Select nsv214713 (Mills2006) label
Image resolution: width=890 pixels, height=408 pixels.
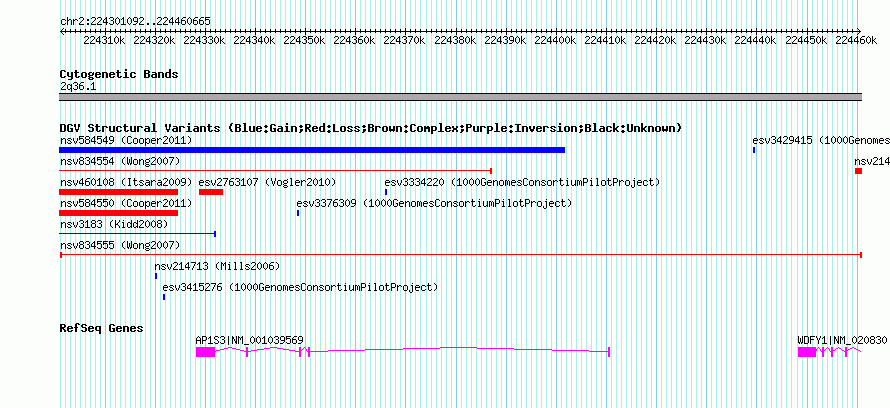[x=217, y=267]
